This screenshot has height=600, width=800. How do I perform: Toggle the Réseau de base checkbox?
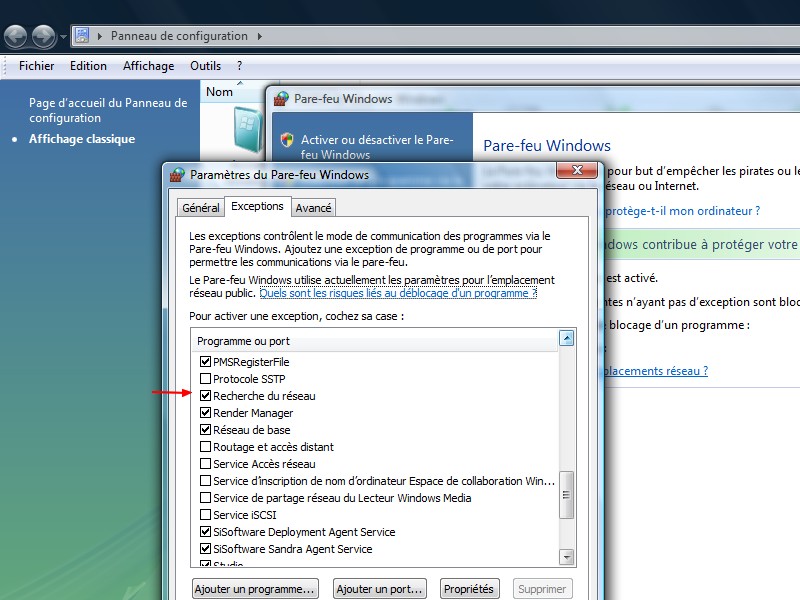(205, 430)
